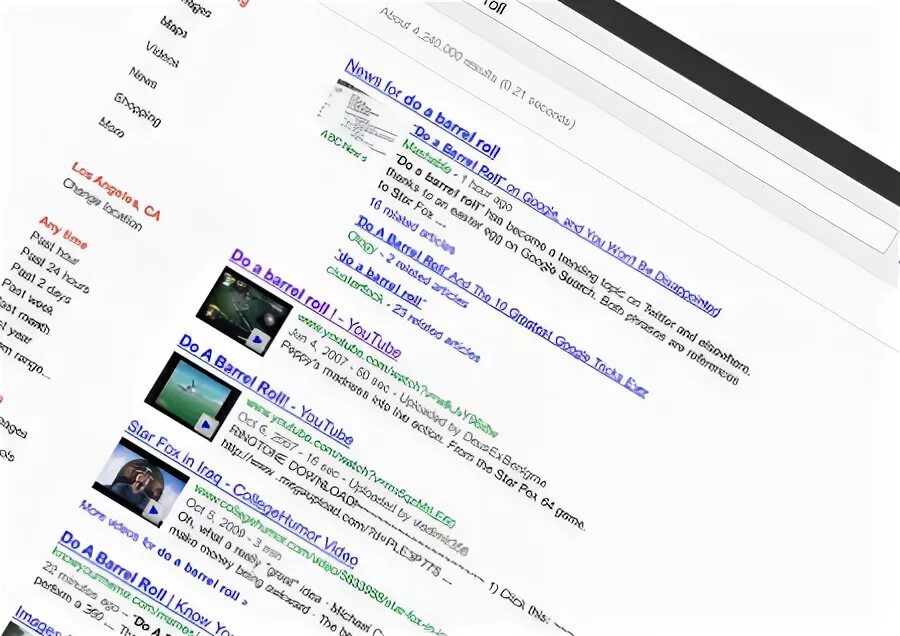This screenshot has width=900, height=636.
Task: Click the About 4,240,000 results count text
Action: (x=477, y=68)
